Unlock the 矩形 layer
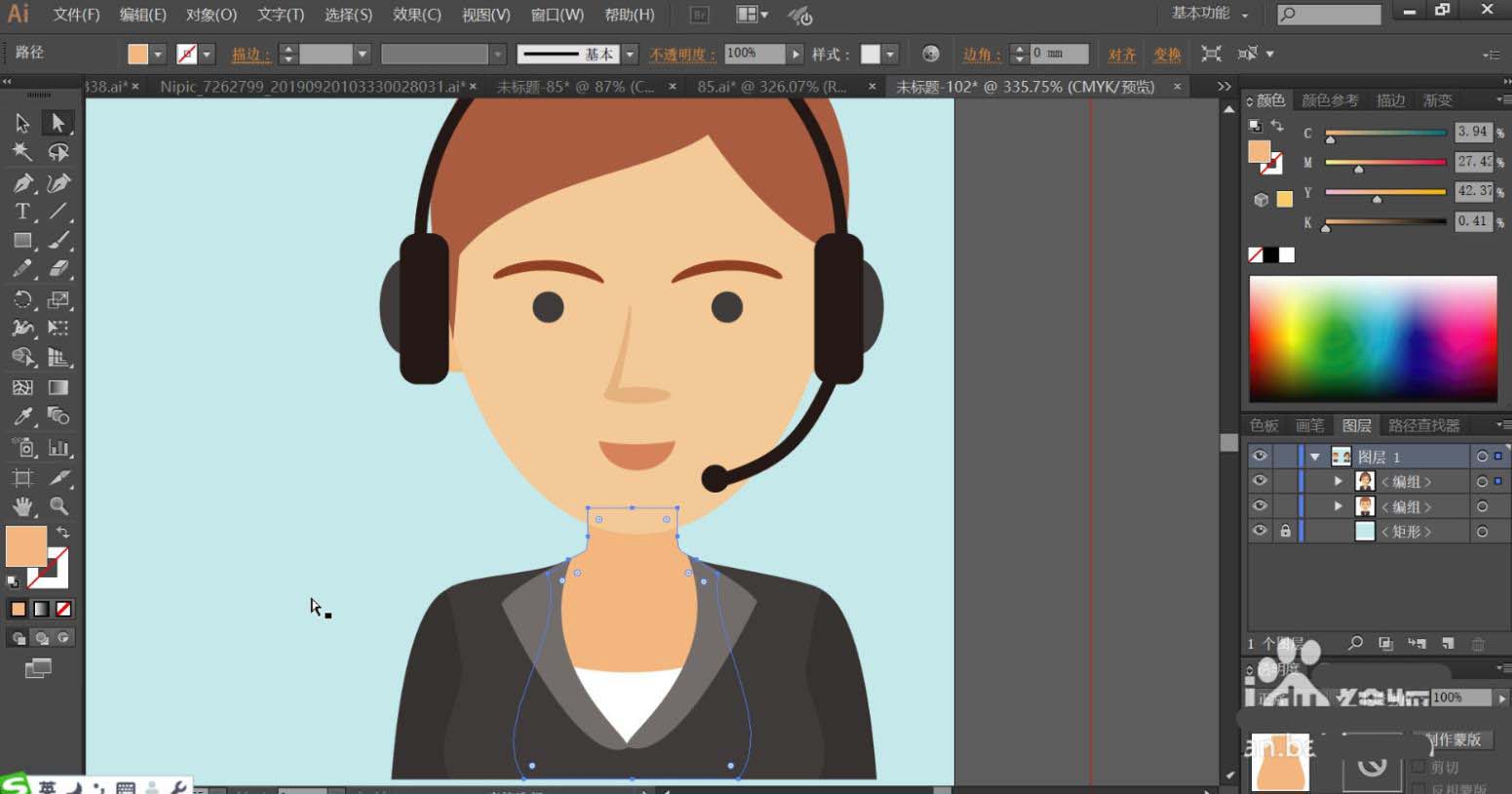This screenshot has width=1512, height=794. pos(1285,531)
